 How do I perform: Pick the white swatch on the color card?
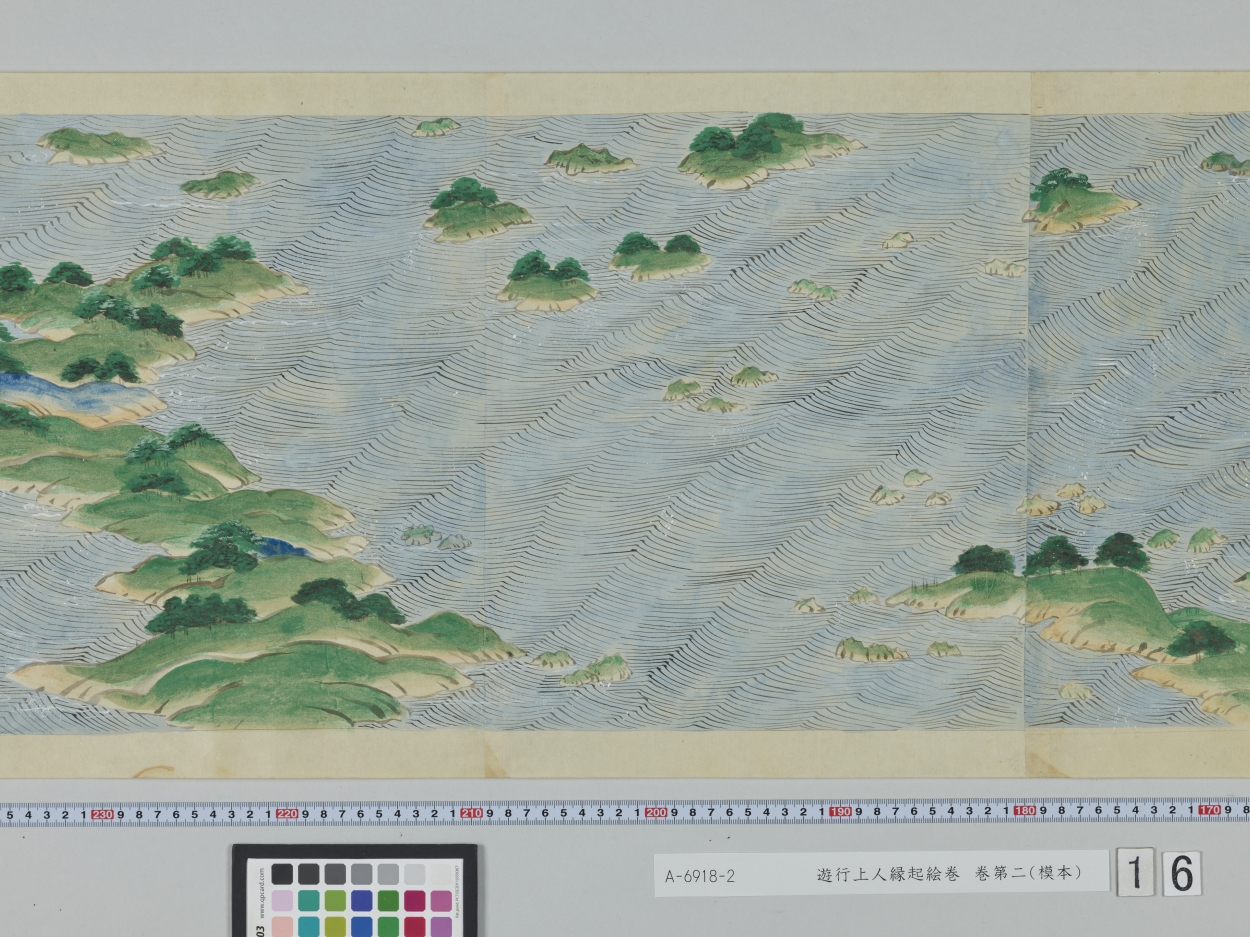click(441, 874)
